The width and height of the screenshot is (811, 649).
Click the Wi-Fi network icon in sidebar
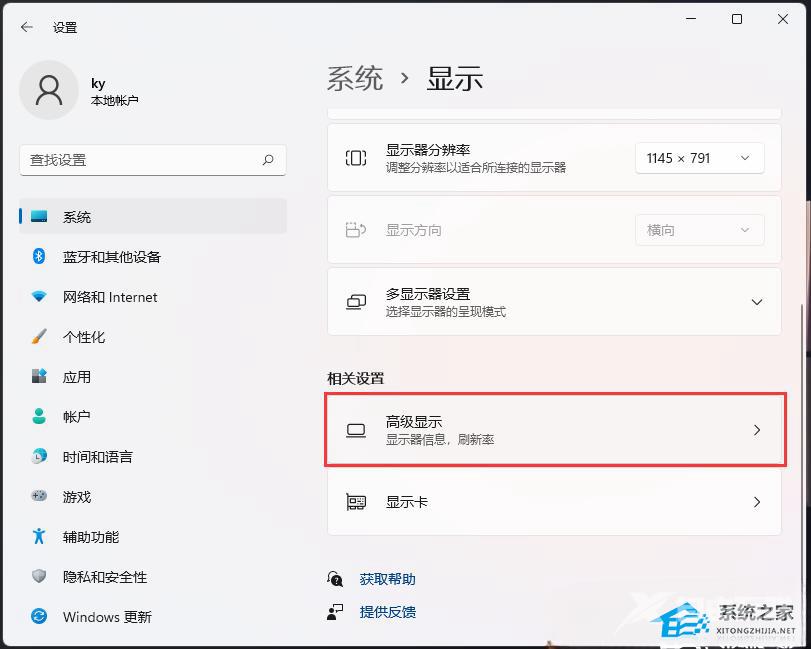pyautogui.click(x=39, y=296)
